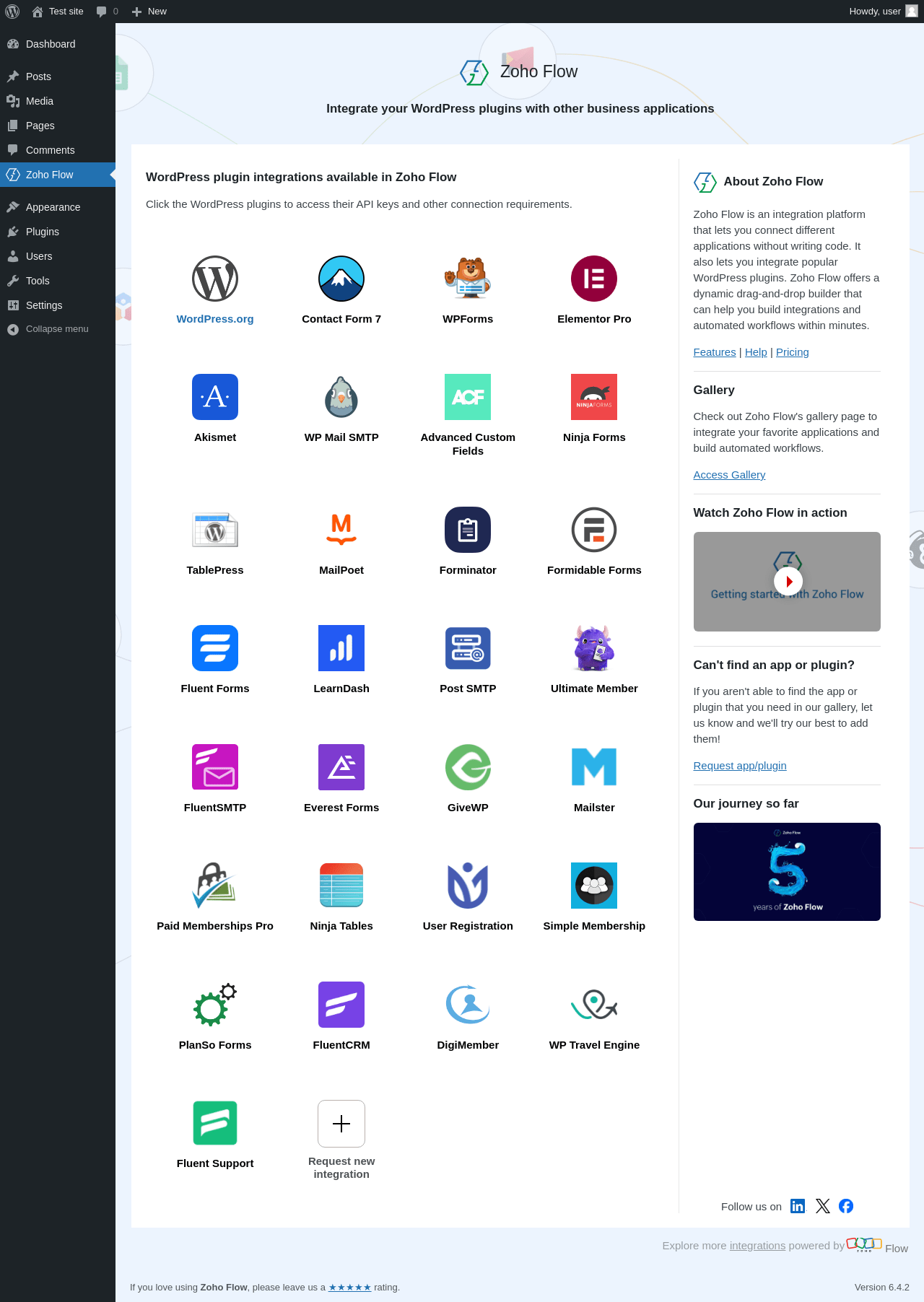Click the Access Gallery link
The image size is (924, 1302).
coord(729,475)
